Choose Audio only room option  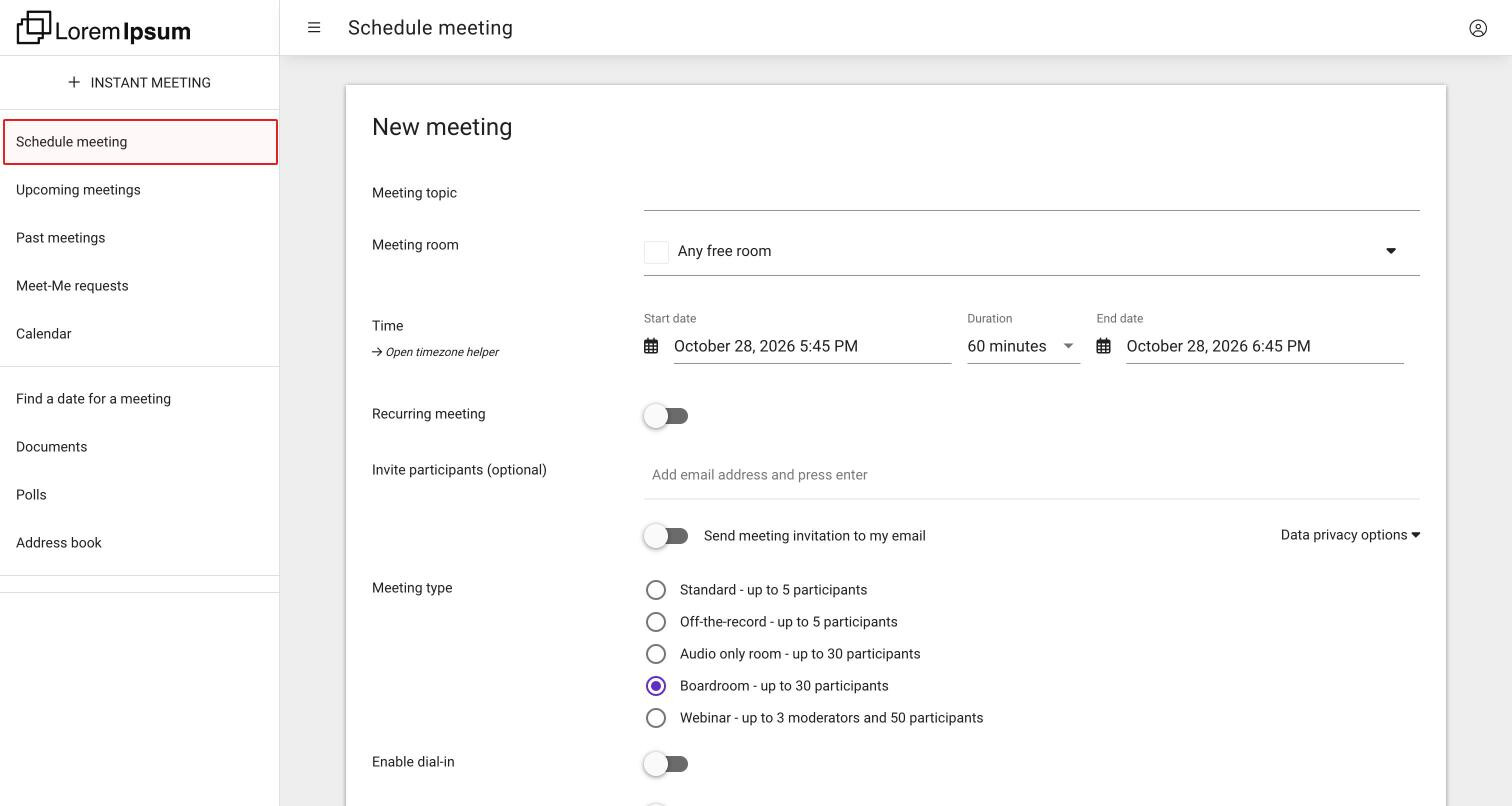click(656, 654)
